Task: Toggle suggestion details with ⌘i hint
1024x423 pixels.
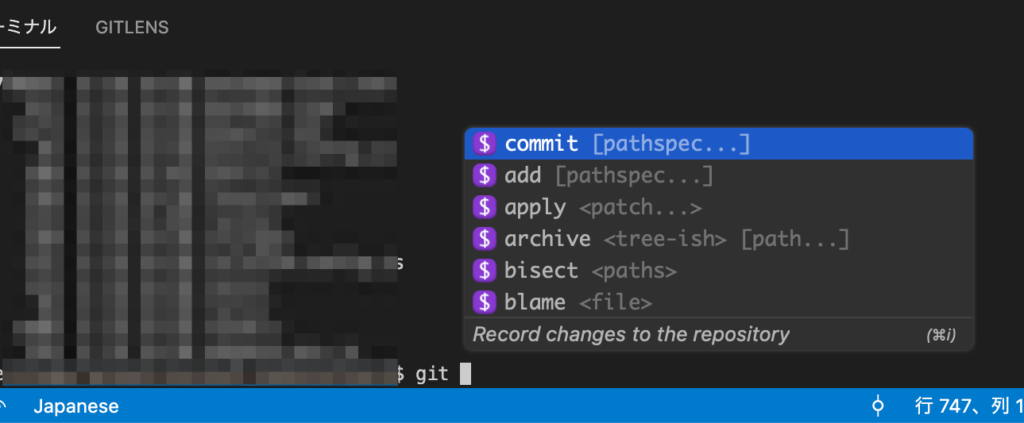Action: point(940,336)
